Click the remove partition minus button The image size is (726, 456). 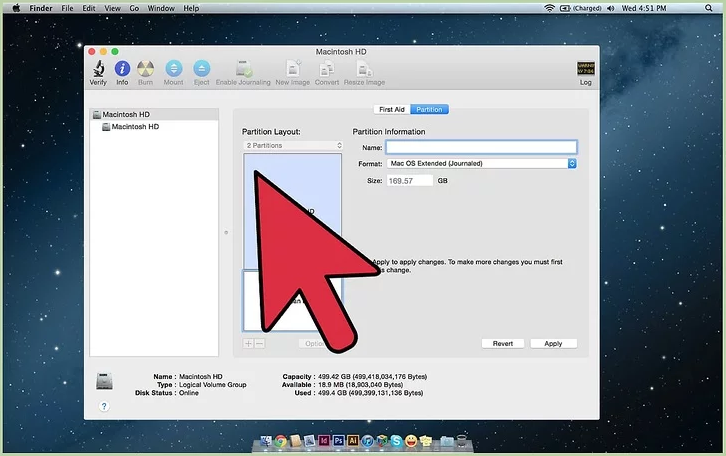(x=259, y=344)
